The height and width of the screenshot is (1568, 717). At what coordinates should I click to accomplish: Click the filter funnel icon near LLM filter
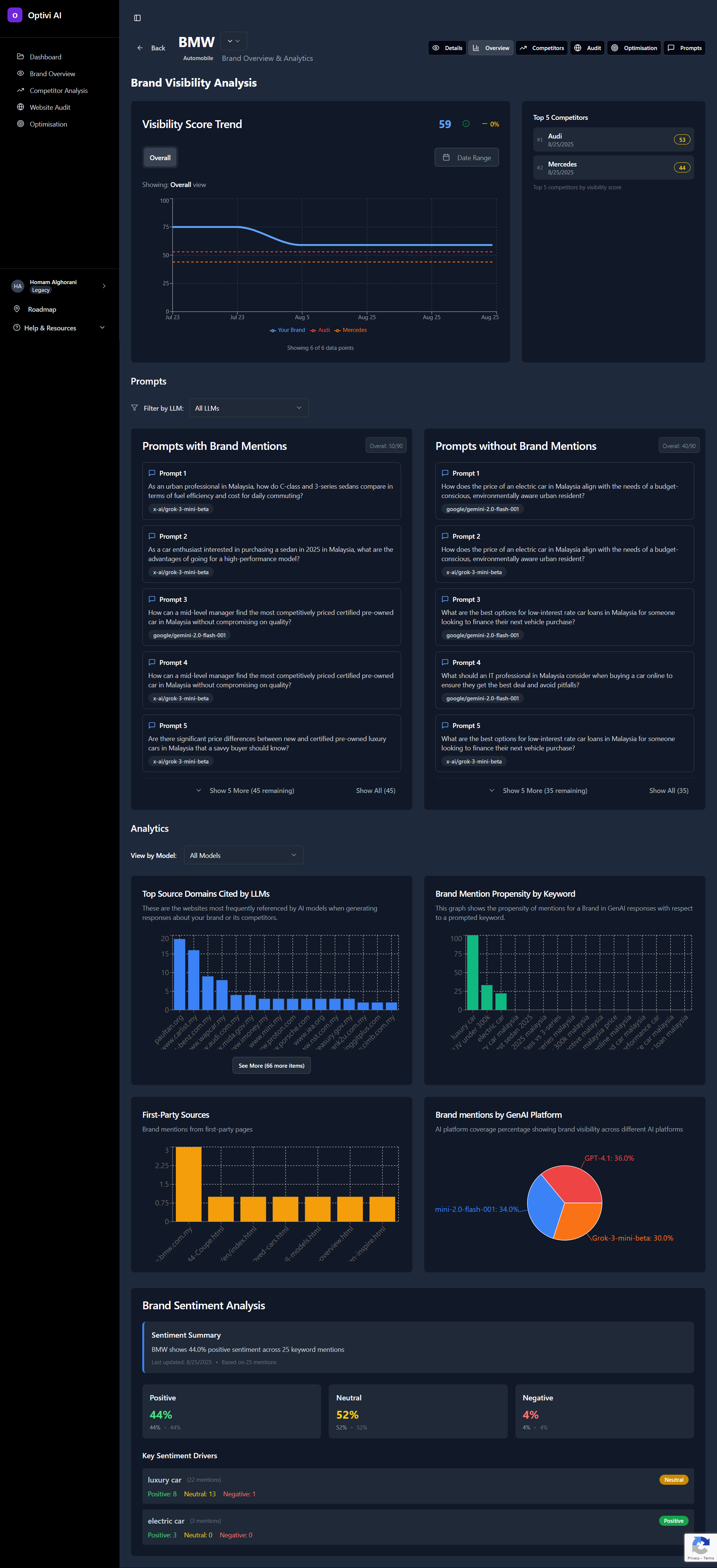[x=134, y=408]
